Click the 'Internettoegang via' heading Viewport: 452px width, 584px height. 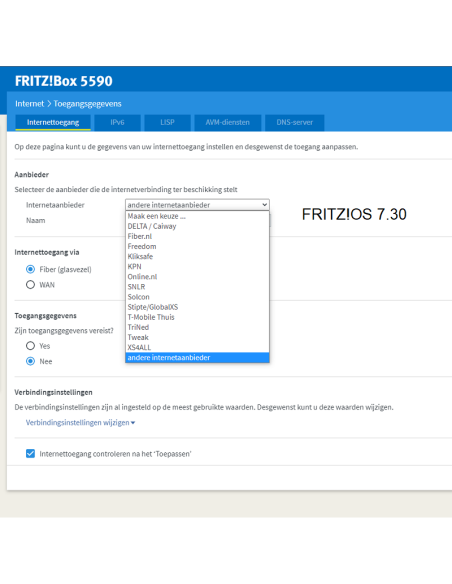(x=47, y=252)
